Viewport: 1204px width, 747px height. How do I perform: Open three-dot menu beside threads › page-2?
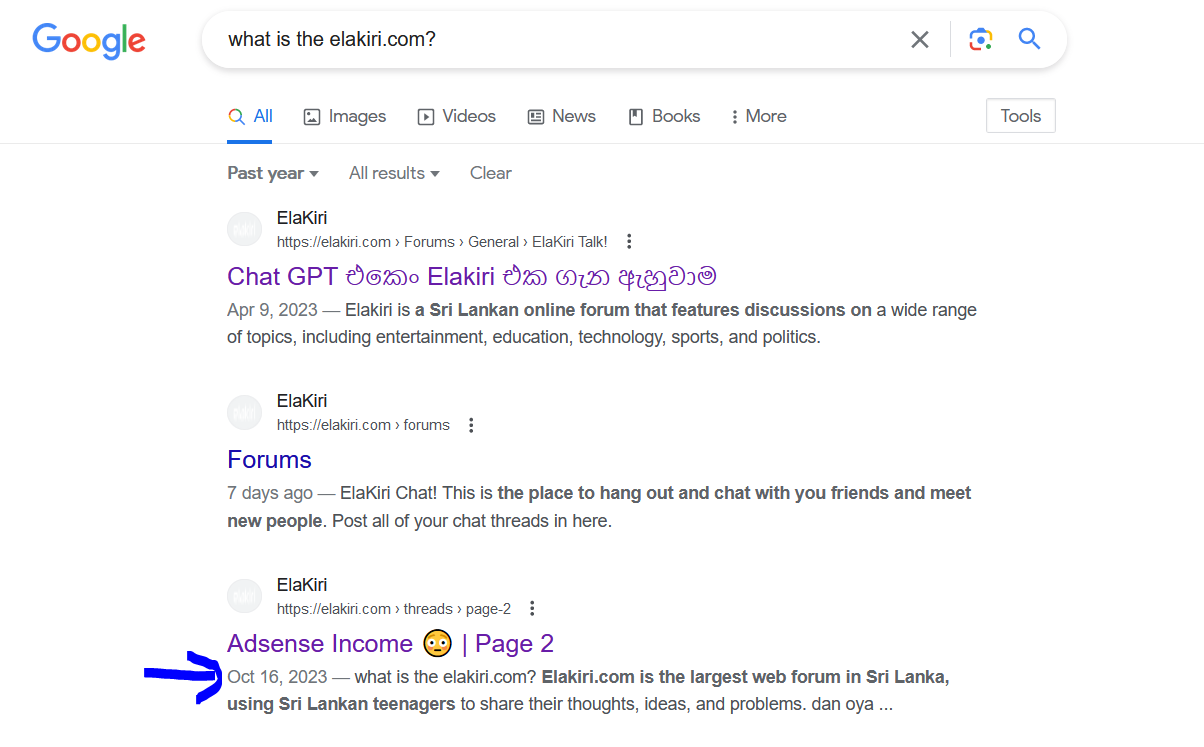[532, 608]
